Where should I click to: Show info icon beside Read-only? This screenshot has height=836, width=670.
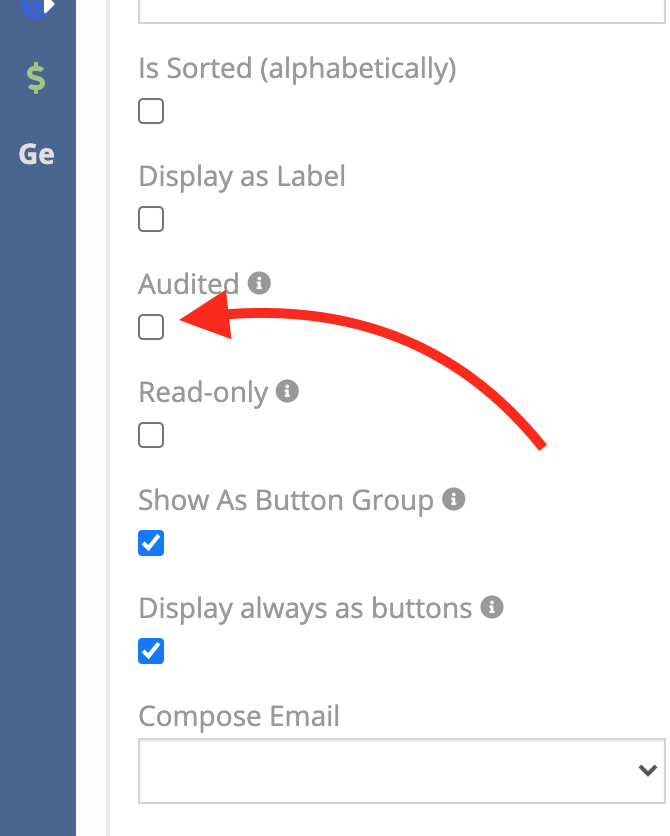(x=287, y=391)
